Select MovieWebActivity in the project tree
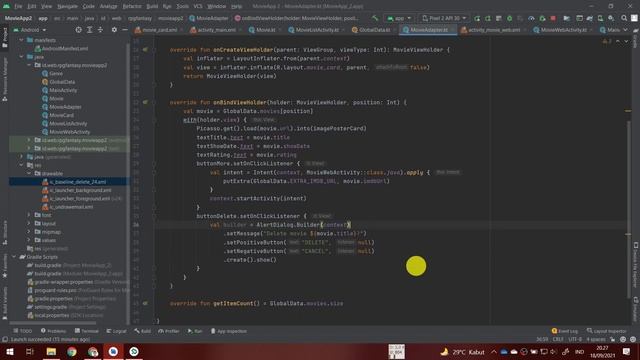640x360 pixels. [x=69, y=132]
